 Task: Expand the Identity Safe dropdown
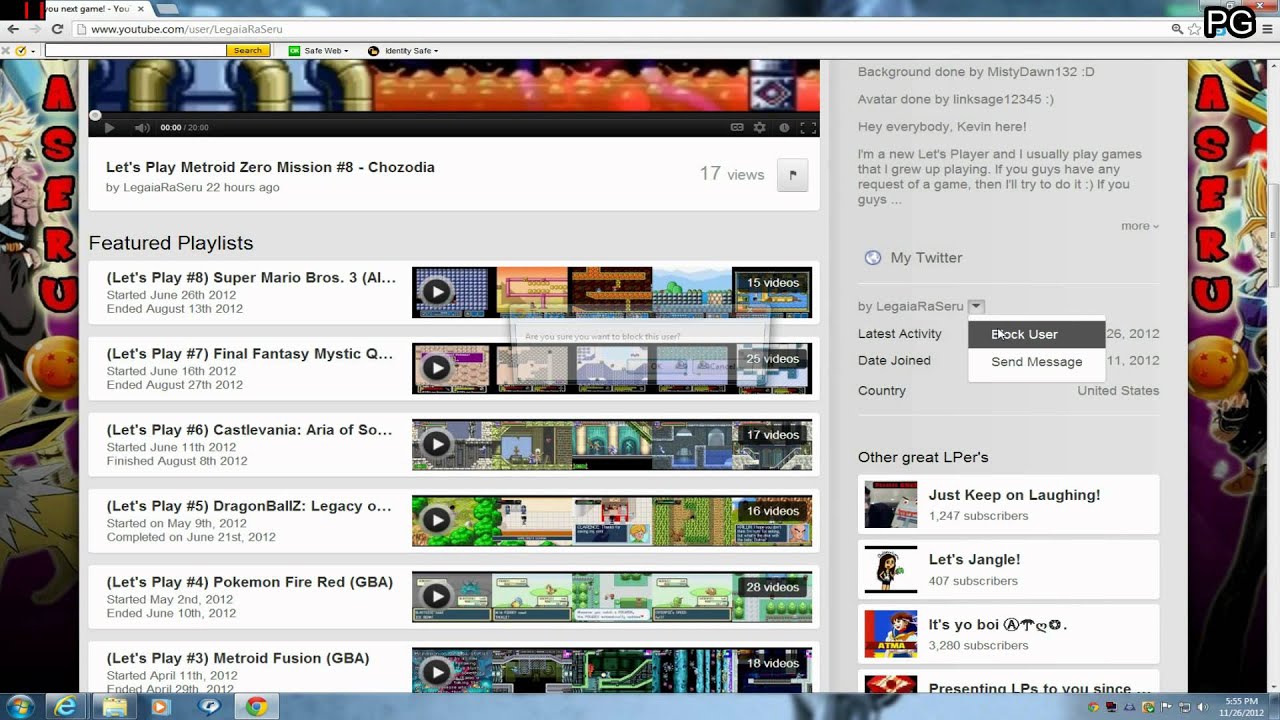436,51
